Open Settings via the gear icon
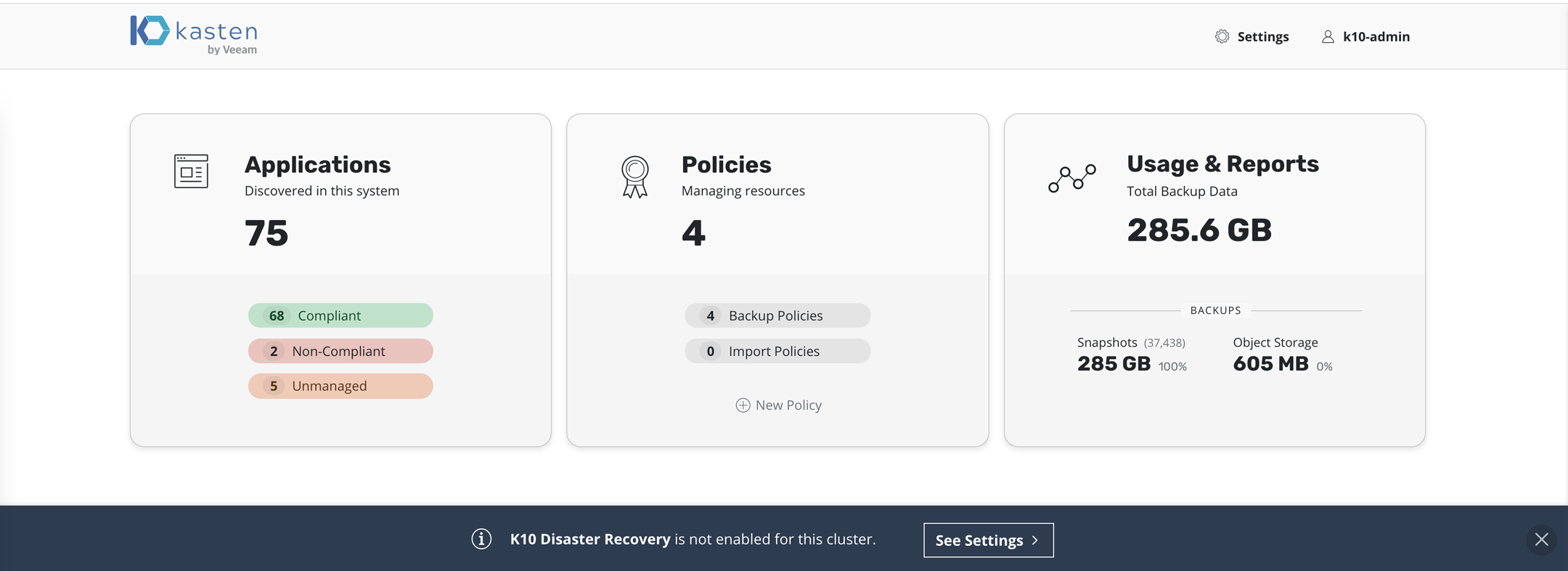This screenshot has height=571, width=1568. [1222, 36]
